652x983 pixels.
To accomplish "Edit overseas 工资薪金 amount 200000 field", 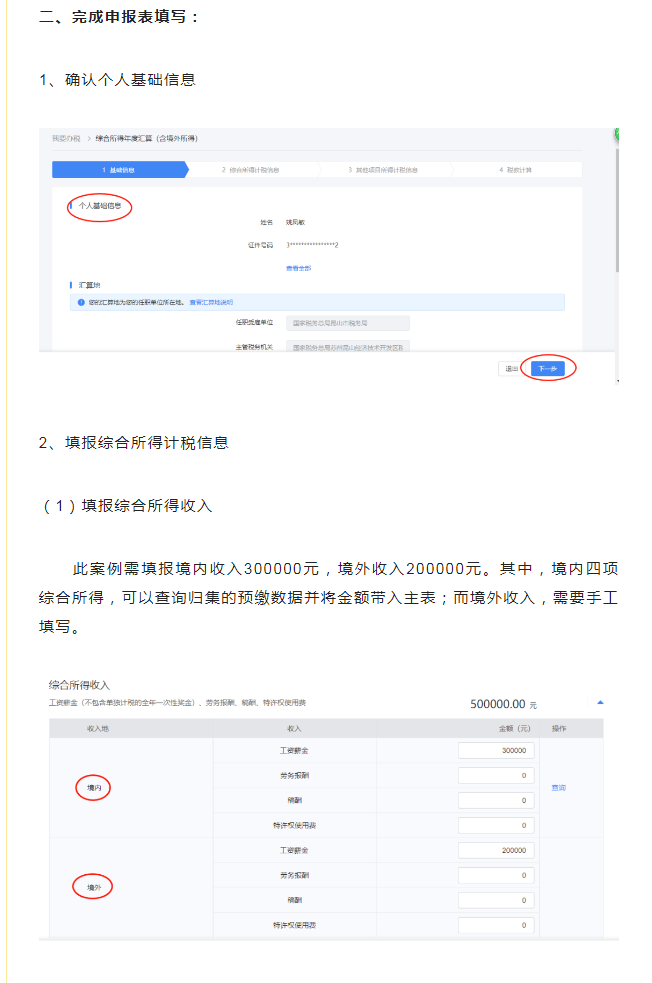I will click(x=496, y=851).
